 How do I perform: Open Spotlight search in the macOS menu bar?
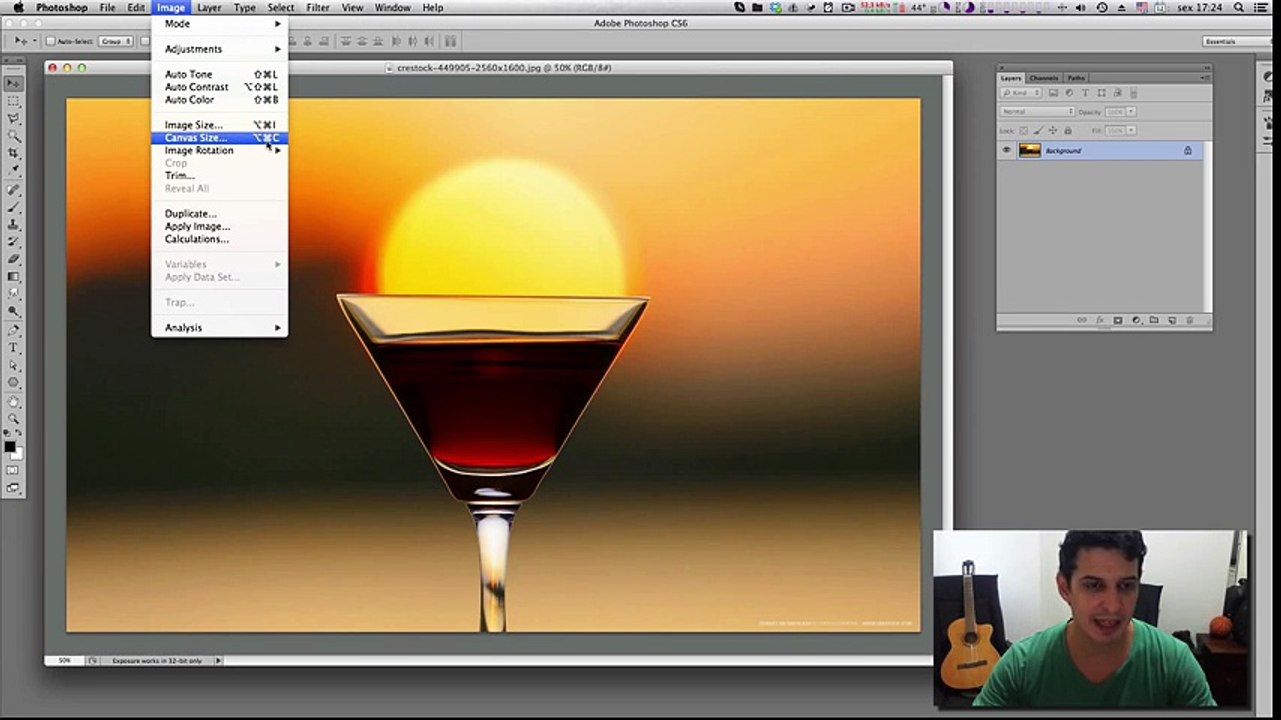1240,7
